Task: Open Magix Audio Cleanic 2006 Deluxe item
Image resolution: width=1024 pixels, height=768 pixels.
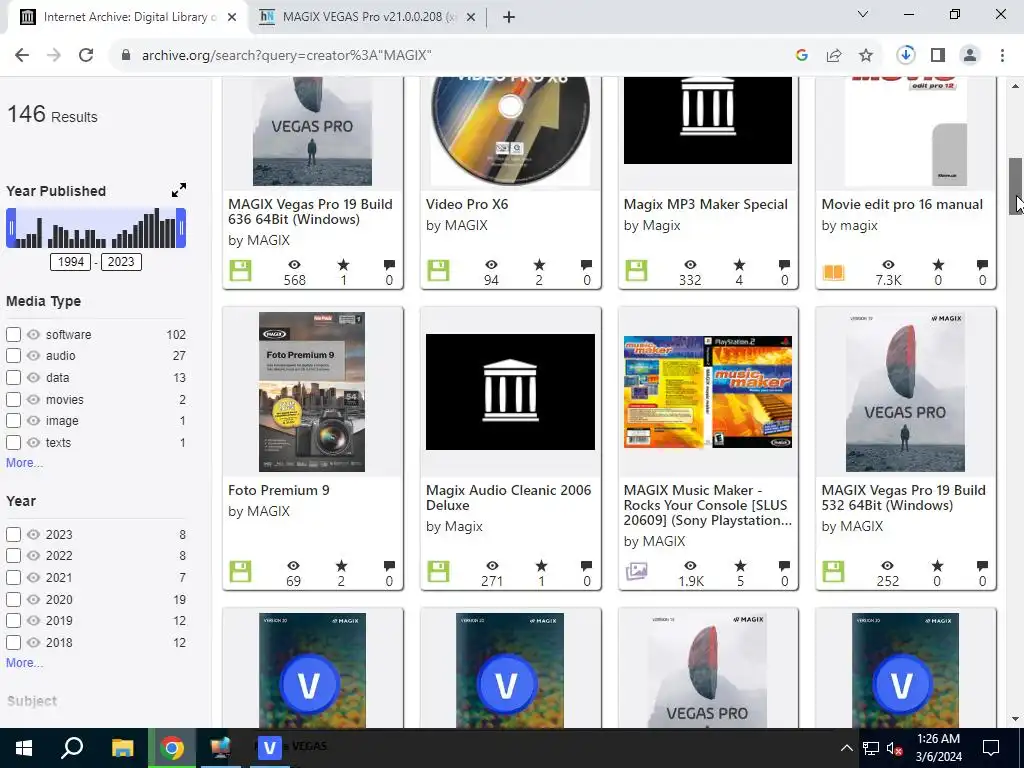Action: pos(508,498)
